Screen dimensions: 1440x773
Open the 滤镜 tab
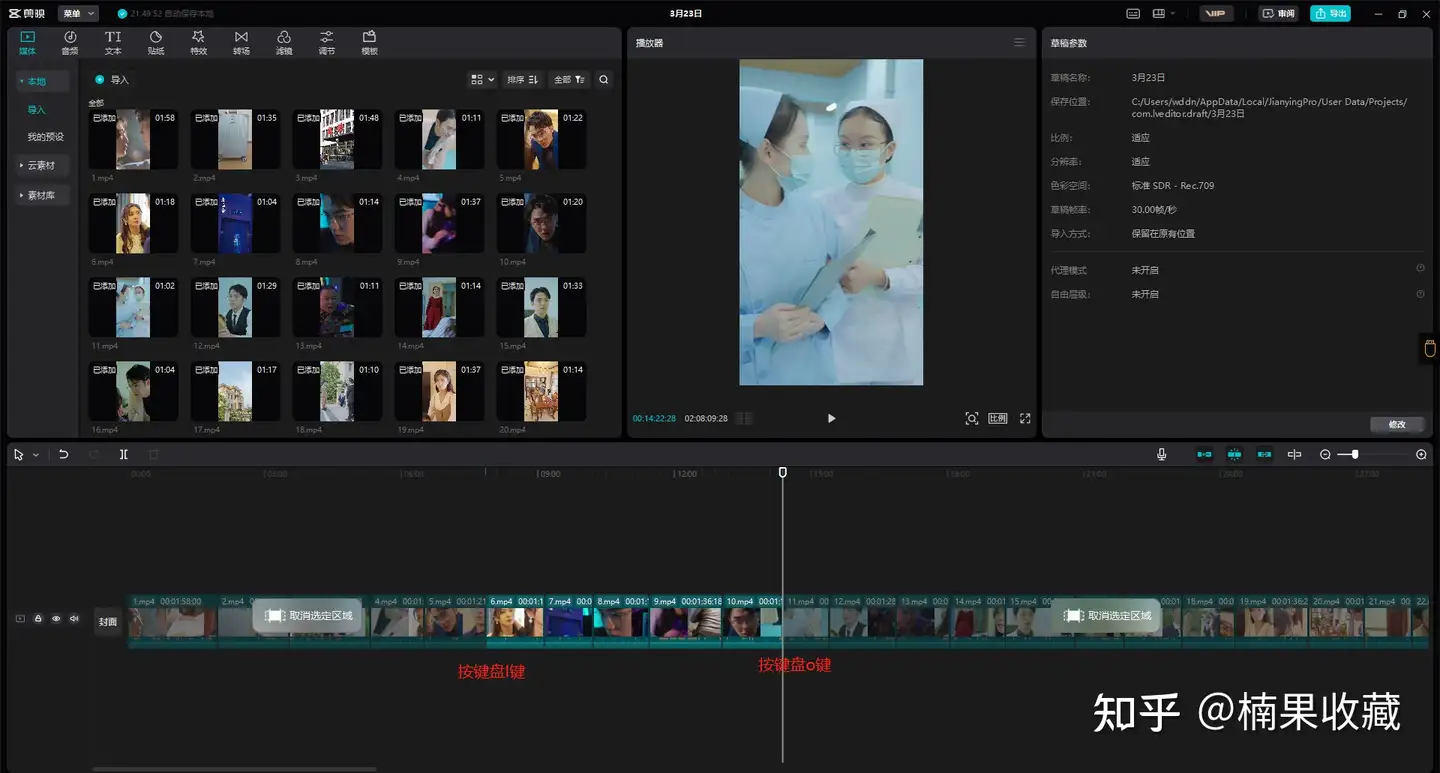click(x=284, y=43)
